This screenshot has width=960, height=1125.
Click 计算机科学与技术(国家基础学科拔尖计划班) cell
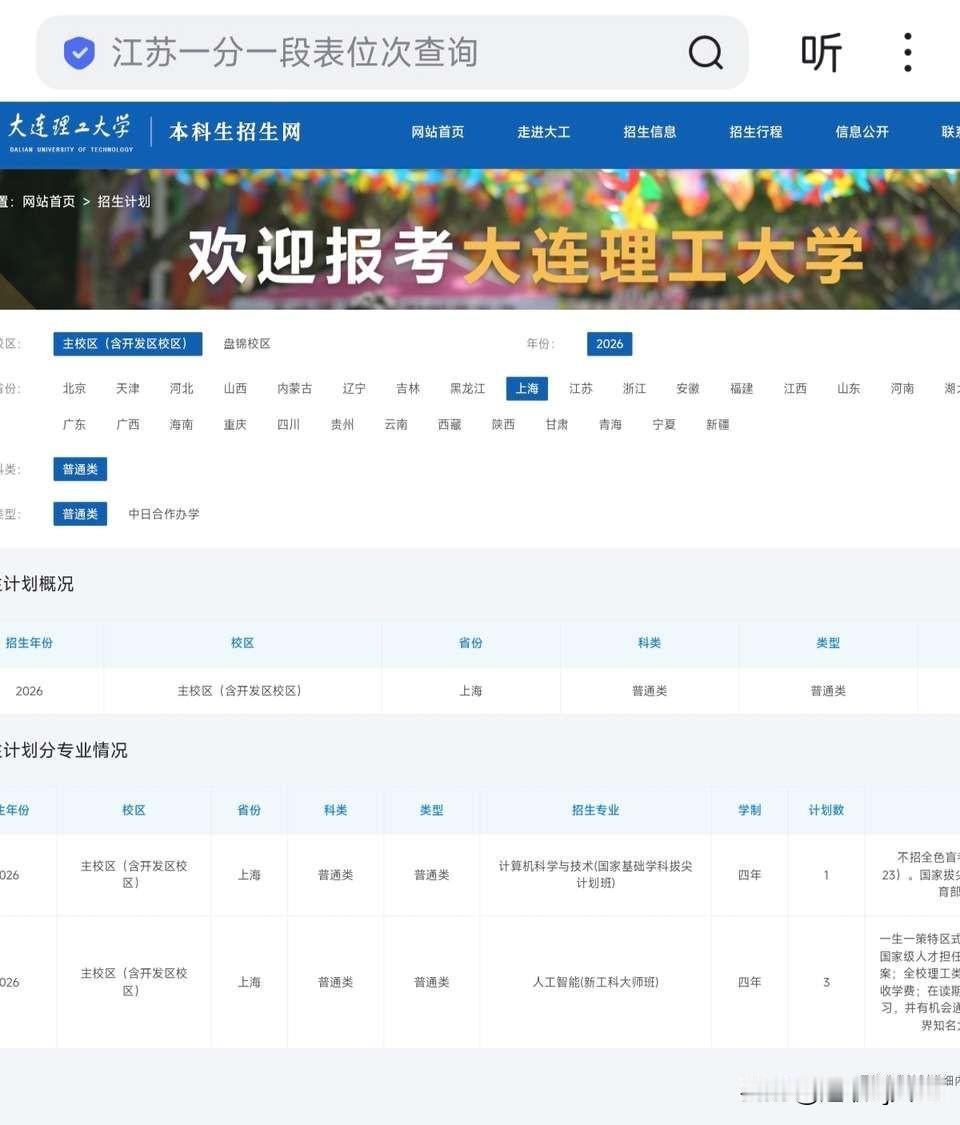click(596, 875)
